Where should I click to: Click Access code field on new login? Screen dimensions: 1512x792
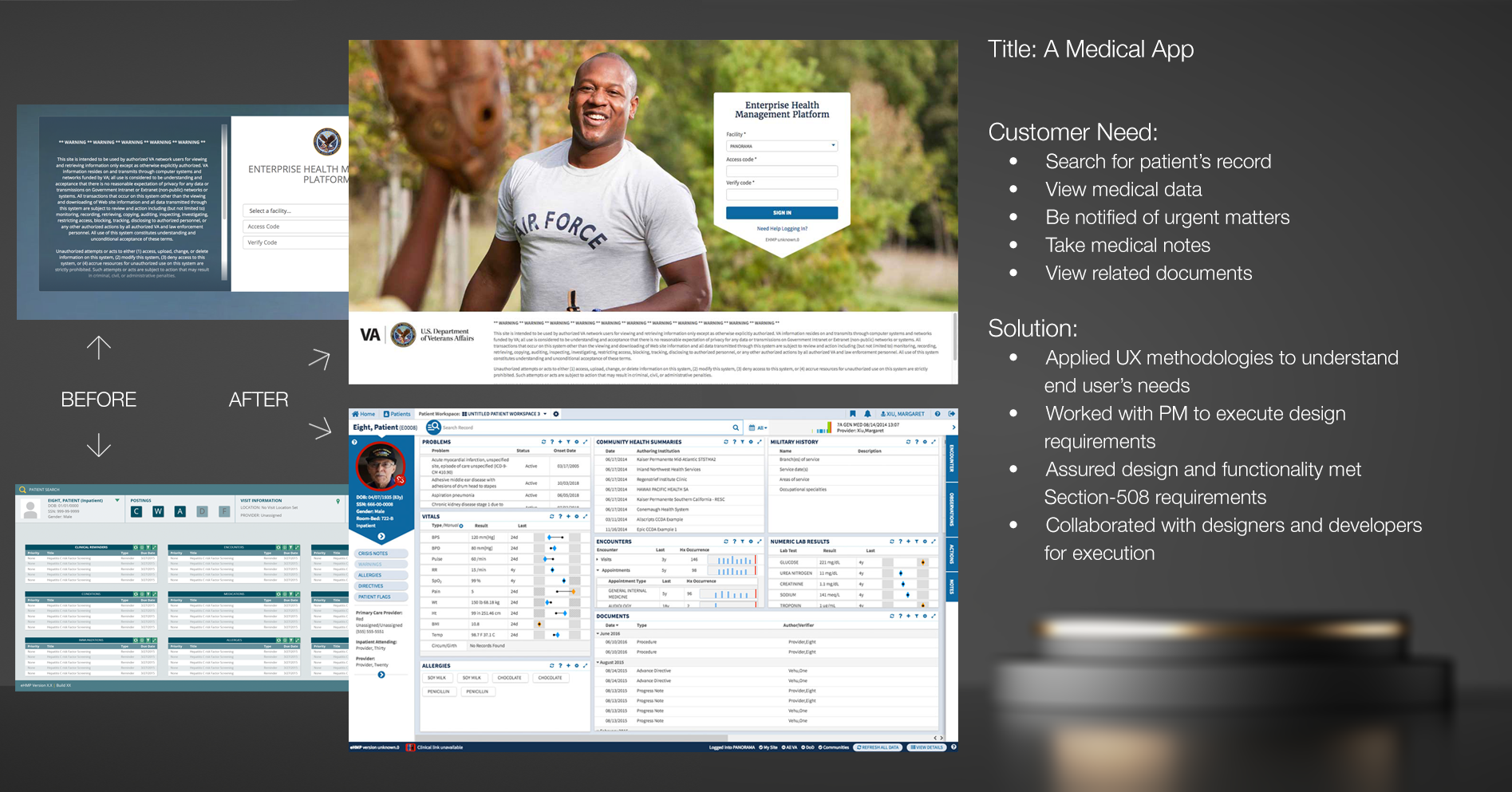(x=782, y=171)
